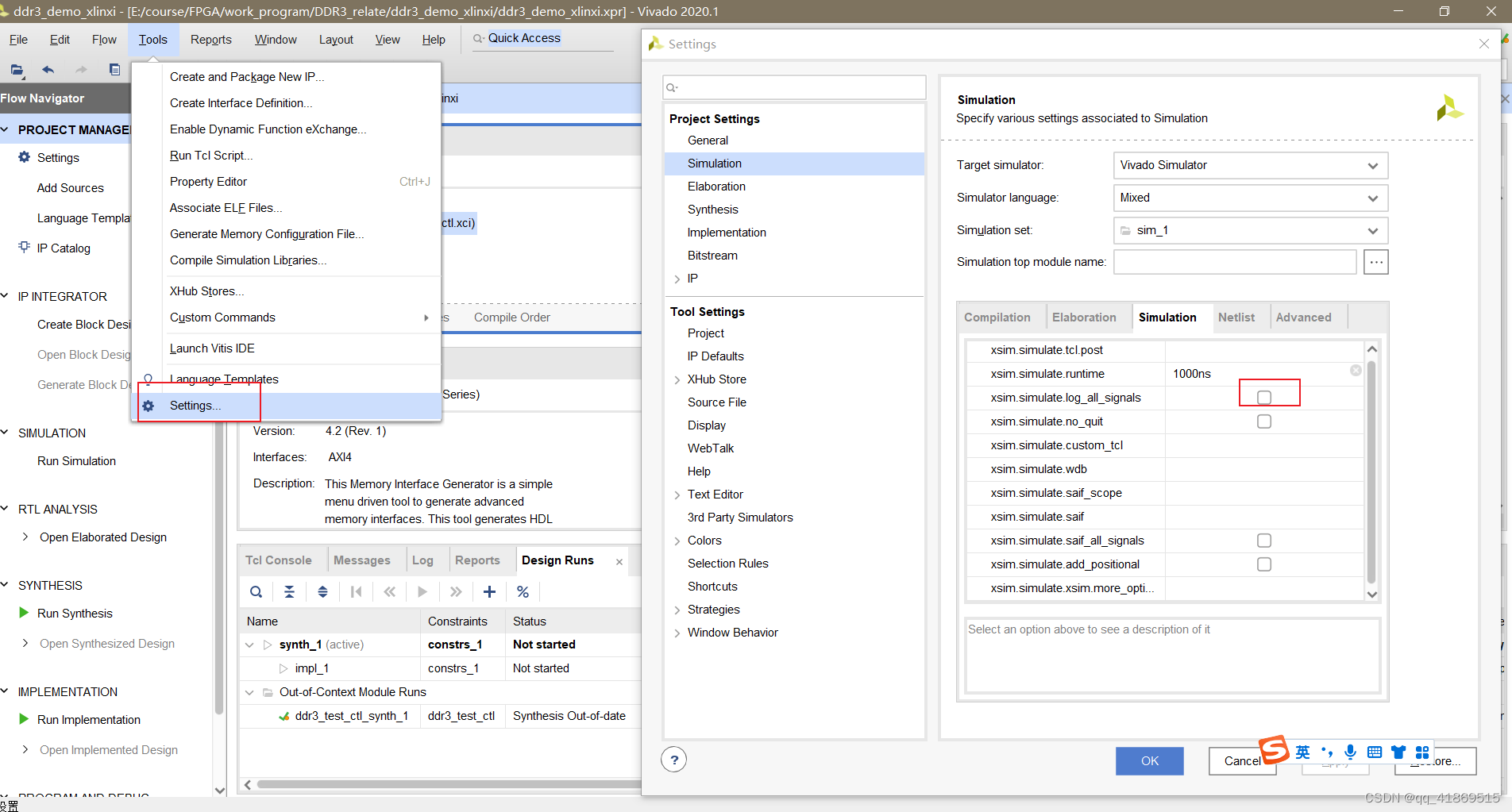This screenshot has width=1512, height=812.
Task: Click the help question mark in Settings dialog
Action: [x=674, y=760]
